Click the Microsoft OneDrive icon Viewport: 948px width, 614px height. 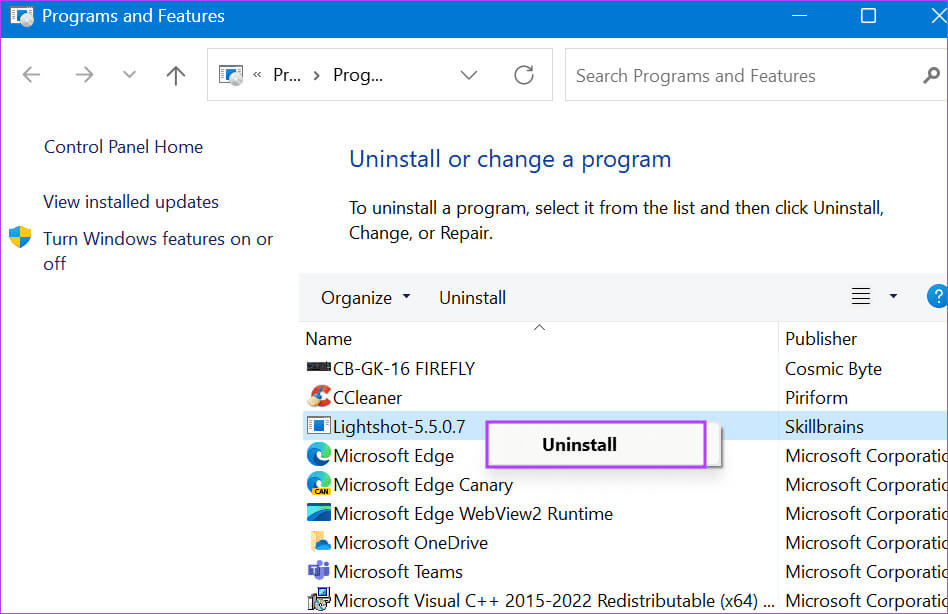(x=320, y=541)
